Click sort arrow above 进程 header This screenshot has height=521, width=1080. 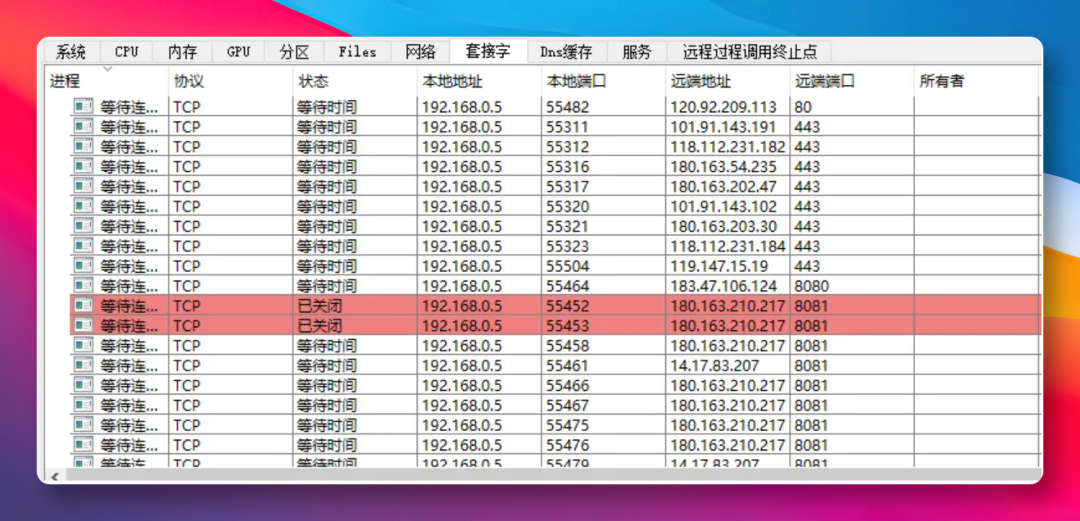[107, 68]
